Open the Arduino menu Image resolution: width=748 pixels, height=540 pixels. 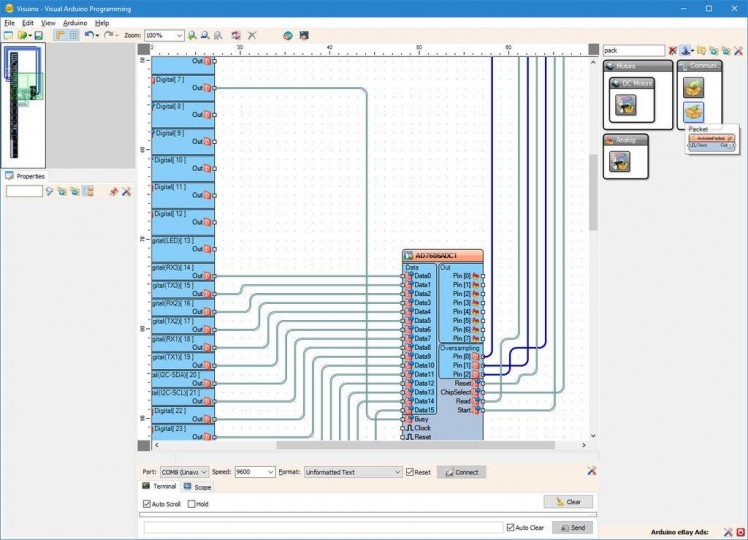pyautogui.click(x=75, y=22)
